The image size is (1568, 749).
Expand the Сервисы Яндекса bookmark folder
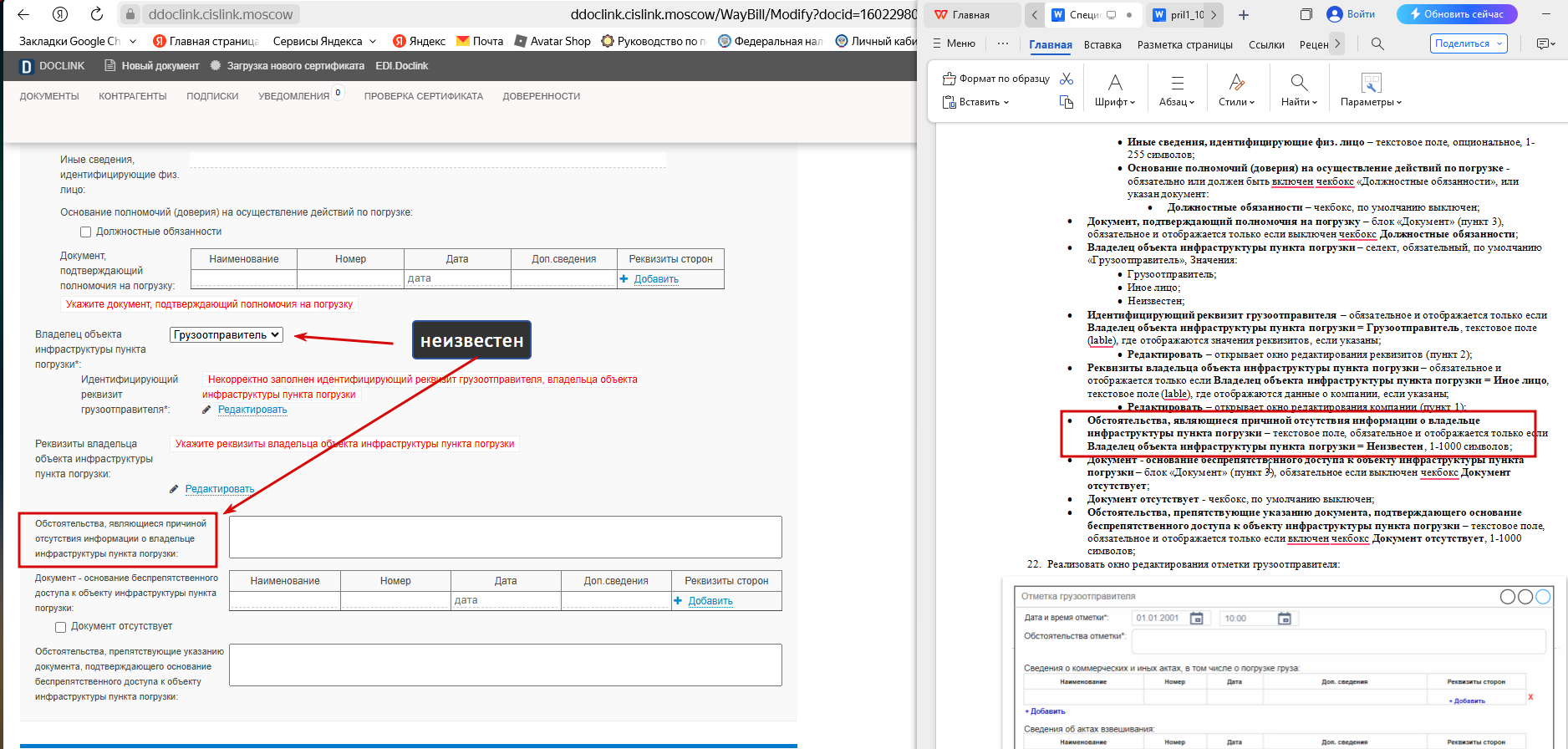[324, 41]
